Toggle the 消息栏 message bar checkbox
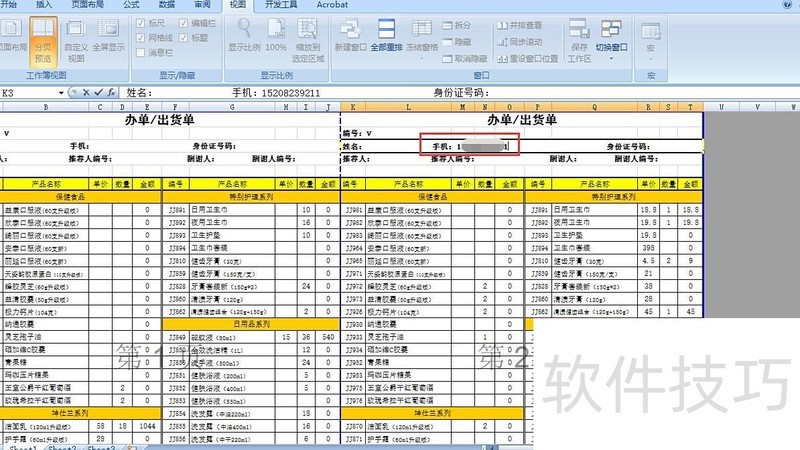800x450 pixels. (141, 52)
